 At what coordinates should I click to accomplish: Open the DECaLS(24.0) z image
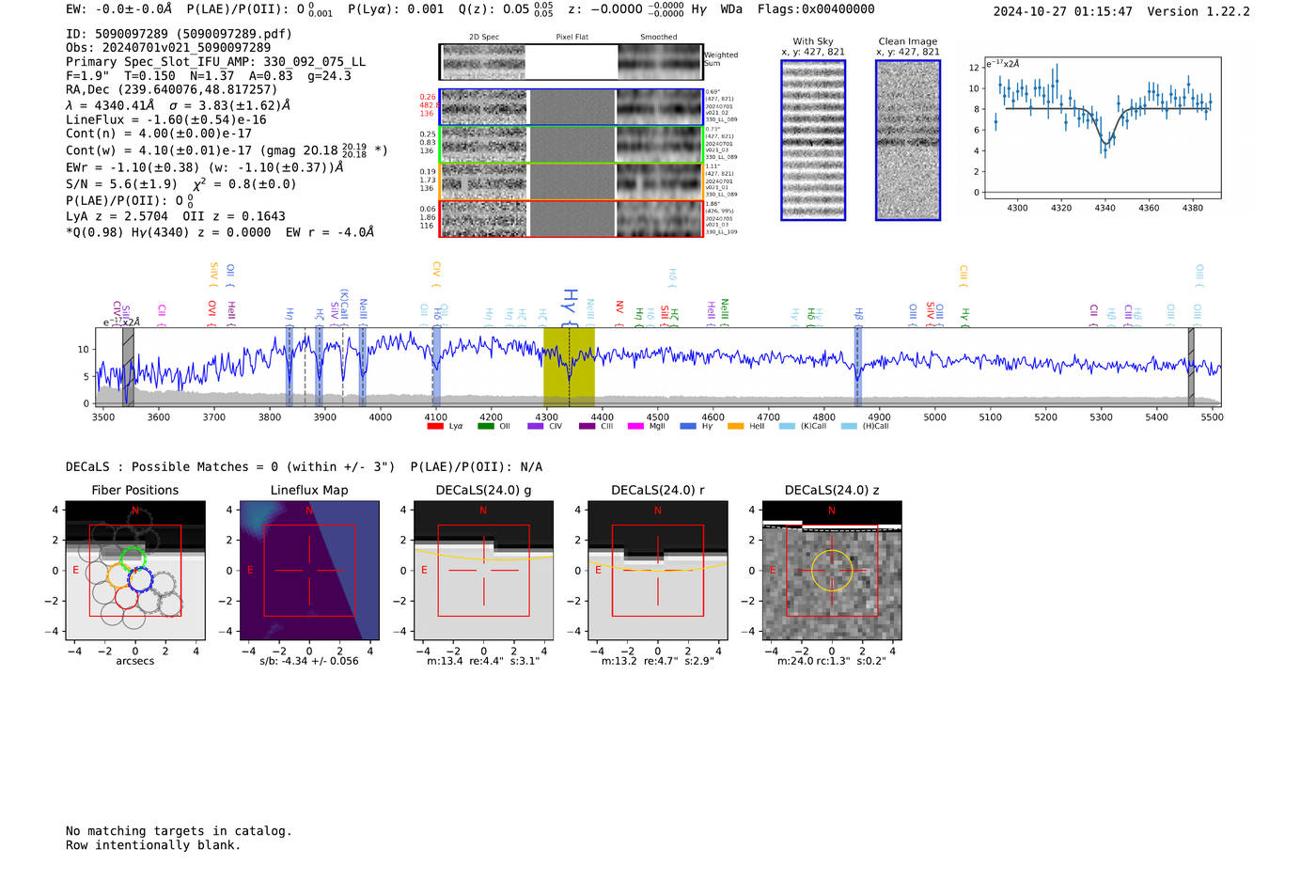tap(832, 571)
